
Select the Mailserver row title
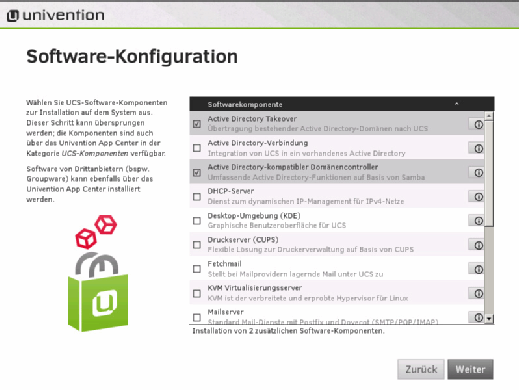click(225, 312)
